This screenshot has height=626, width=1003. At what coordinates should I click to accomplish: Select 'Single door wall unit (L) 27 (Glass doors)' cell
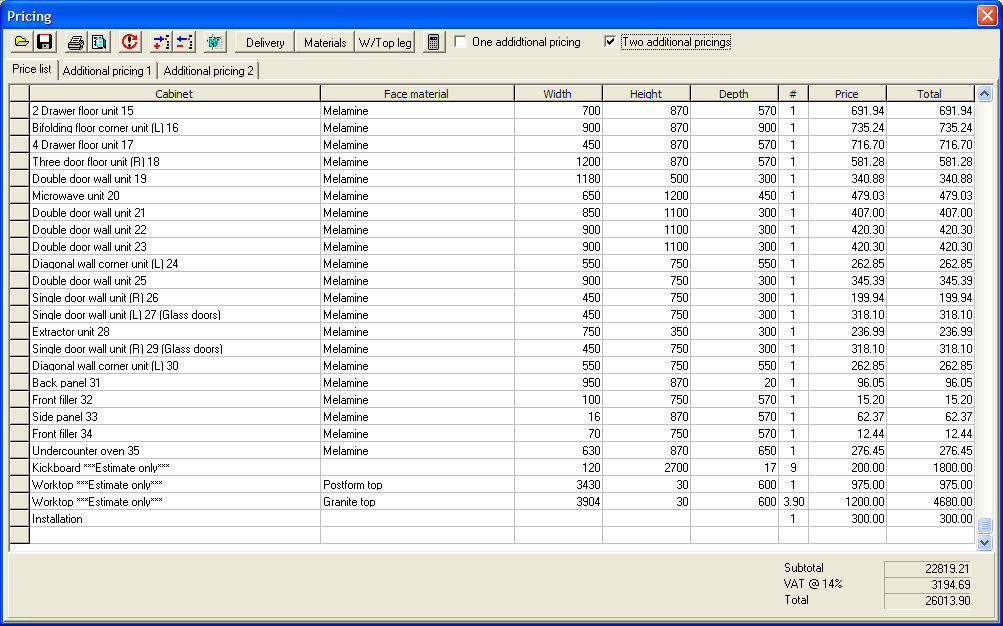tap(174, 315)
